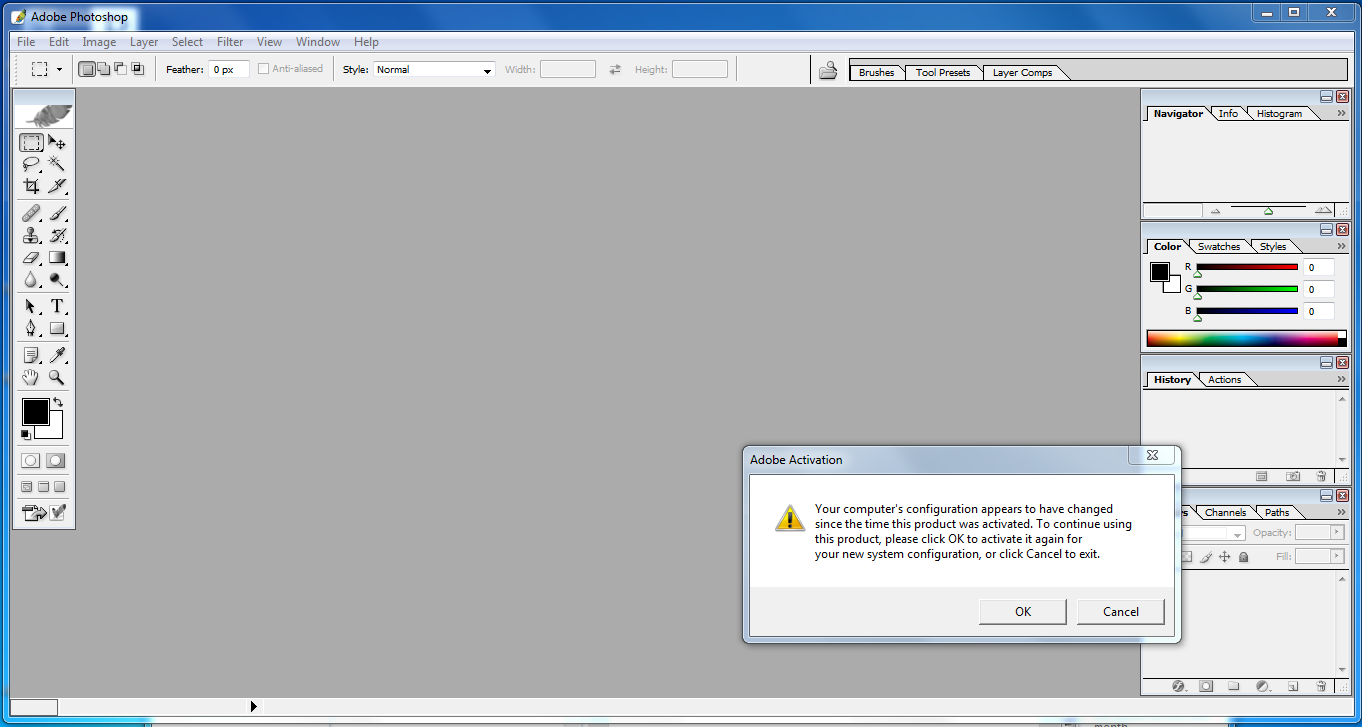
Task: Select the Clone Stamp tool
Action: 31,236
